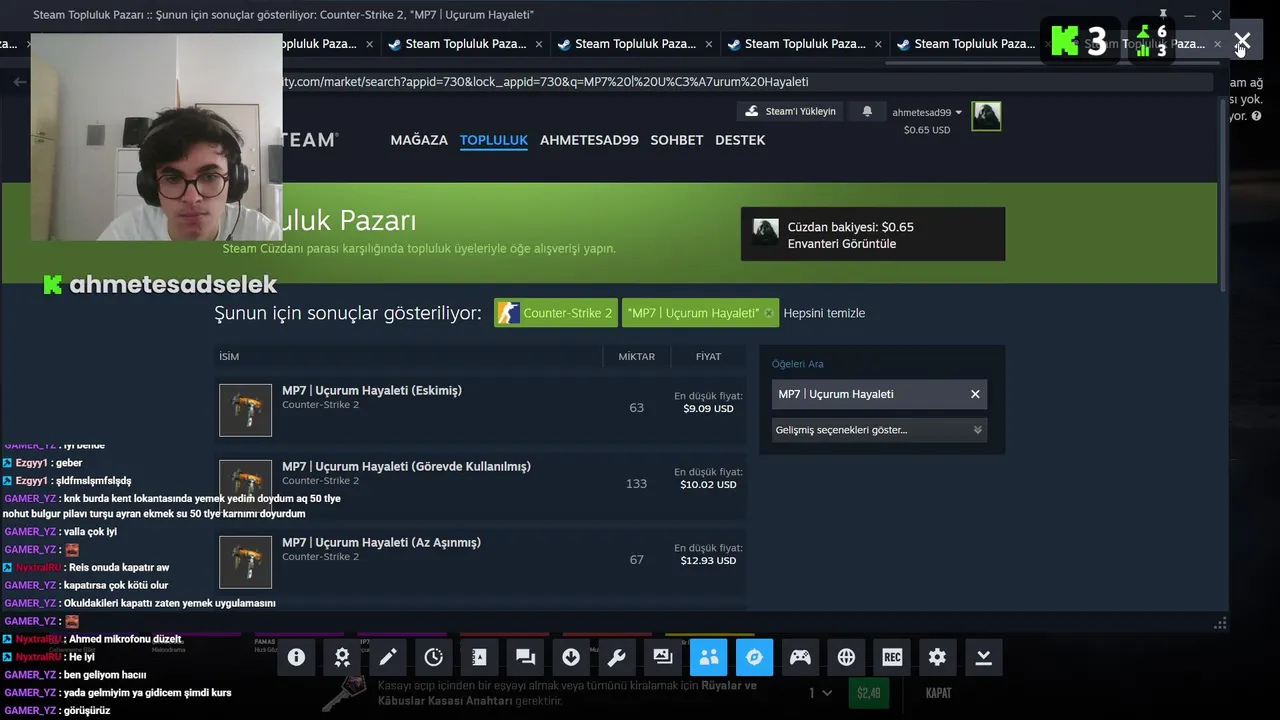The height and width of the screenshot is (720, 1280).
Task: Click the Counter-Strike 2 filter tag
Action: tap(556, 313)
